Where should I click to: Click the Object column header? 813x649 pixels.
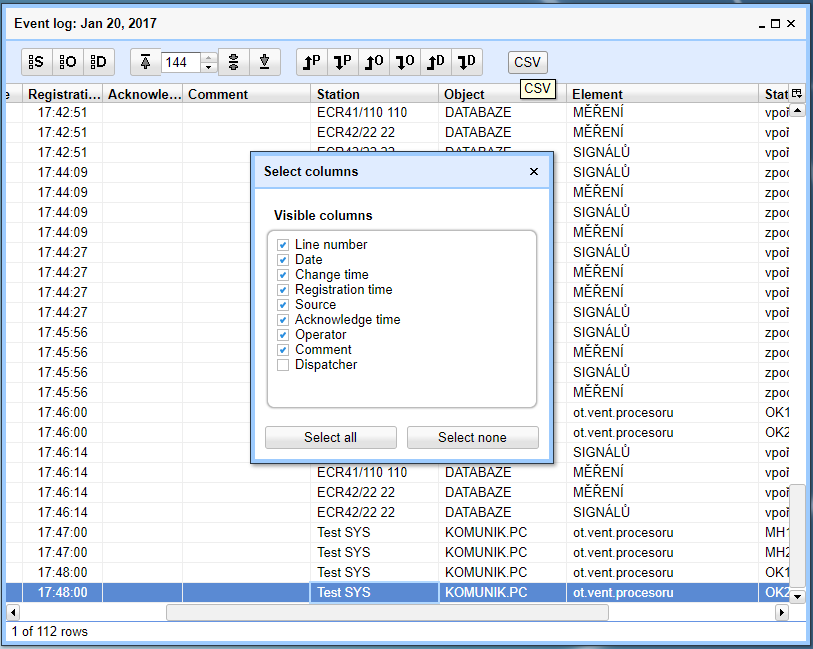(502, 94)
